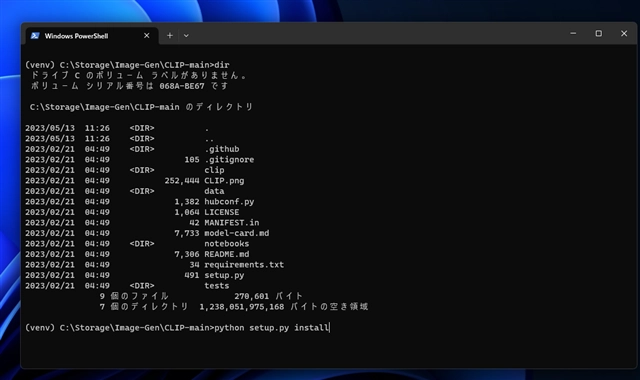
Task: Click the 'data' directory entry
Action: click(214, 191)
